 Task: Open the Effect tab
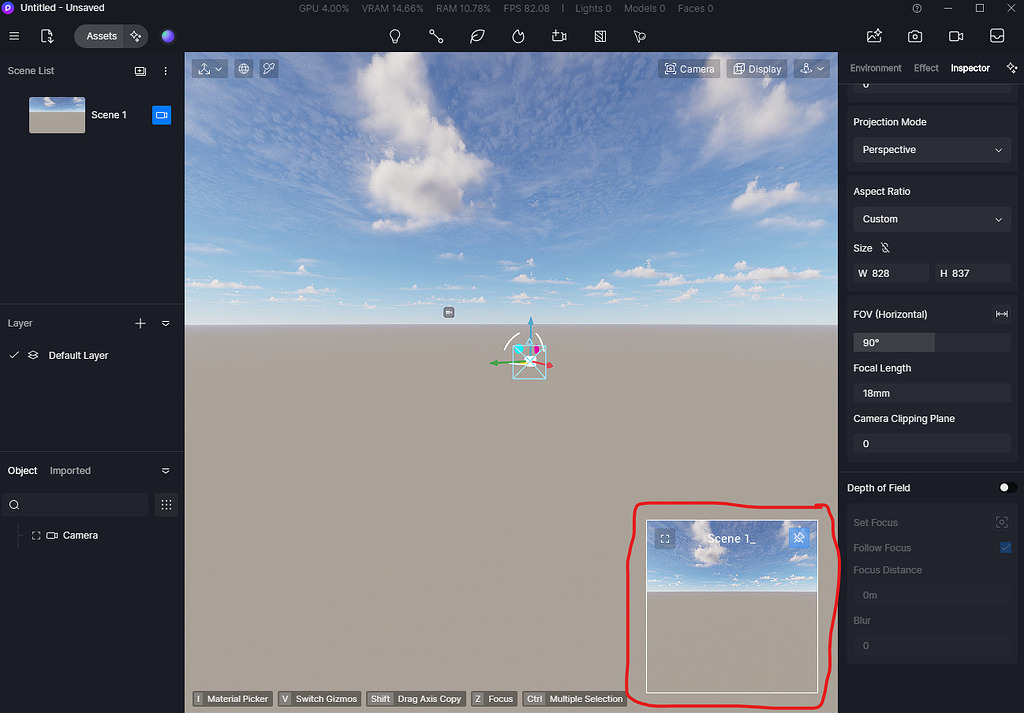926,68
